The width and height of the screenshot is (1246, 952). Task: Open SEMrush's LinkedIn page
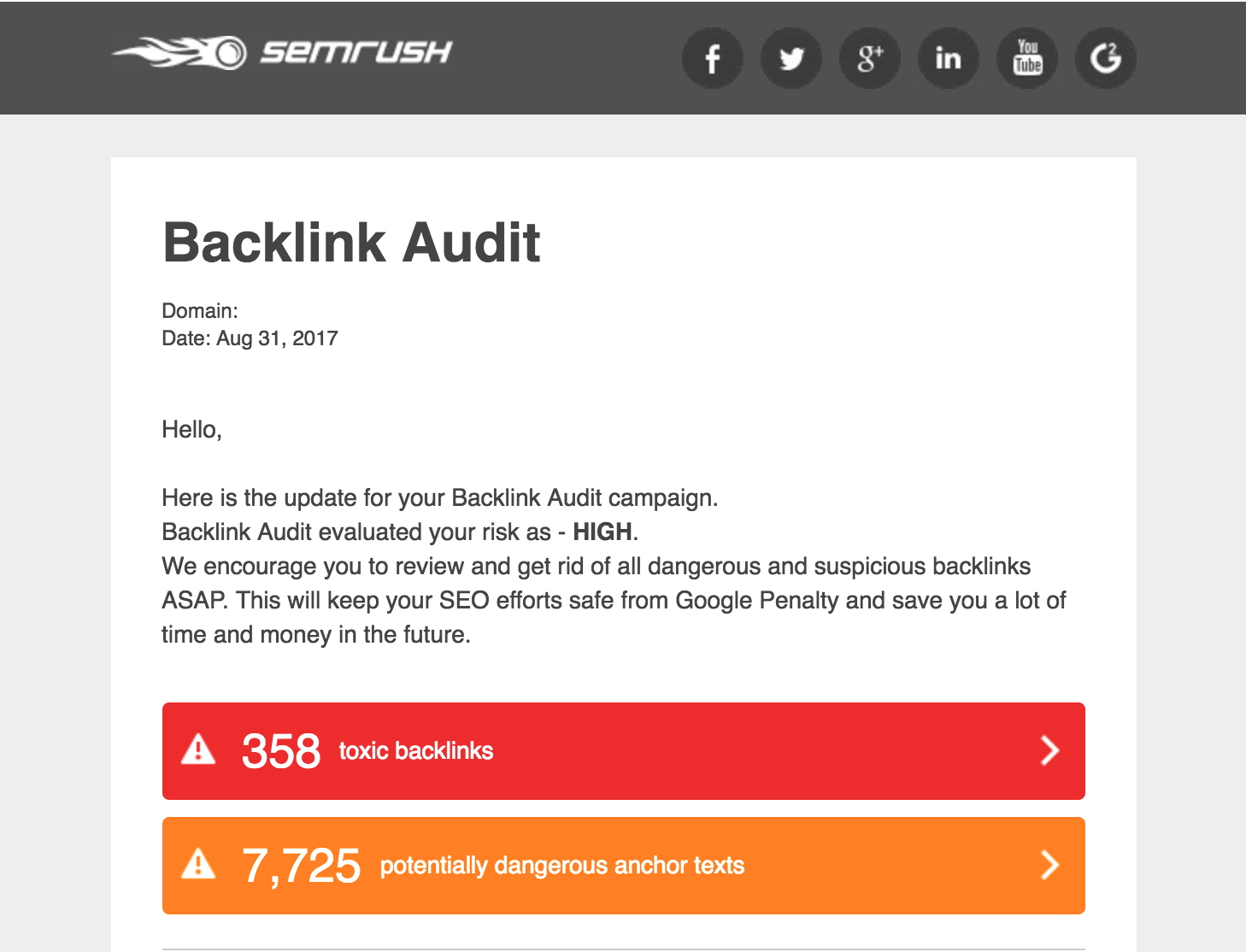tap(949, 57)
